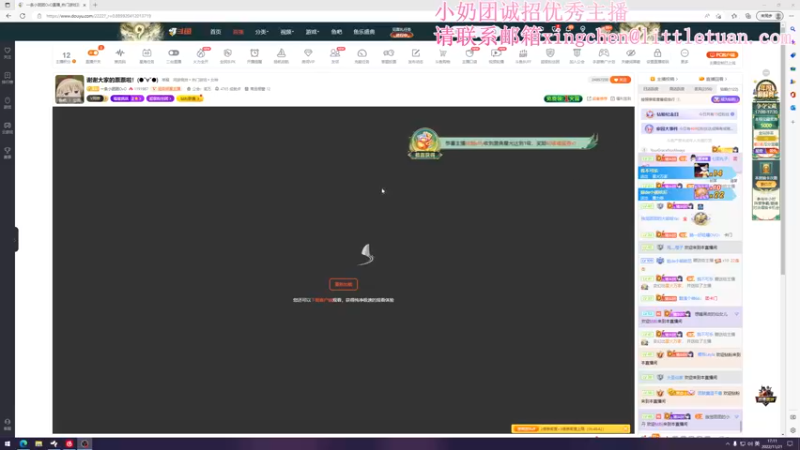Click the yellow badge under the stream title
This screenshot has width=800, height=450.
tap(190, 98)
